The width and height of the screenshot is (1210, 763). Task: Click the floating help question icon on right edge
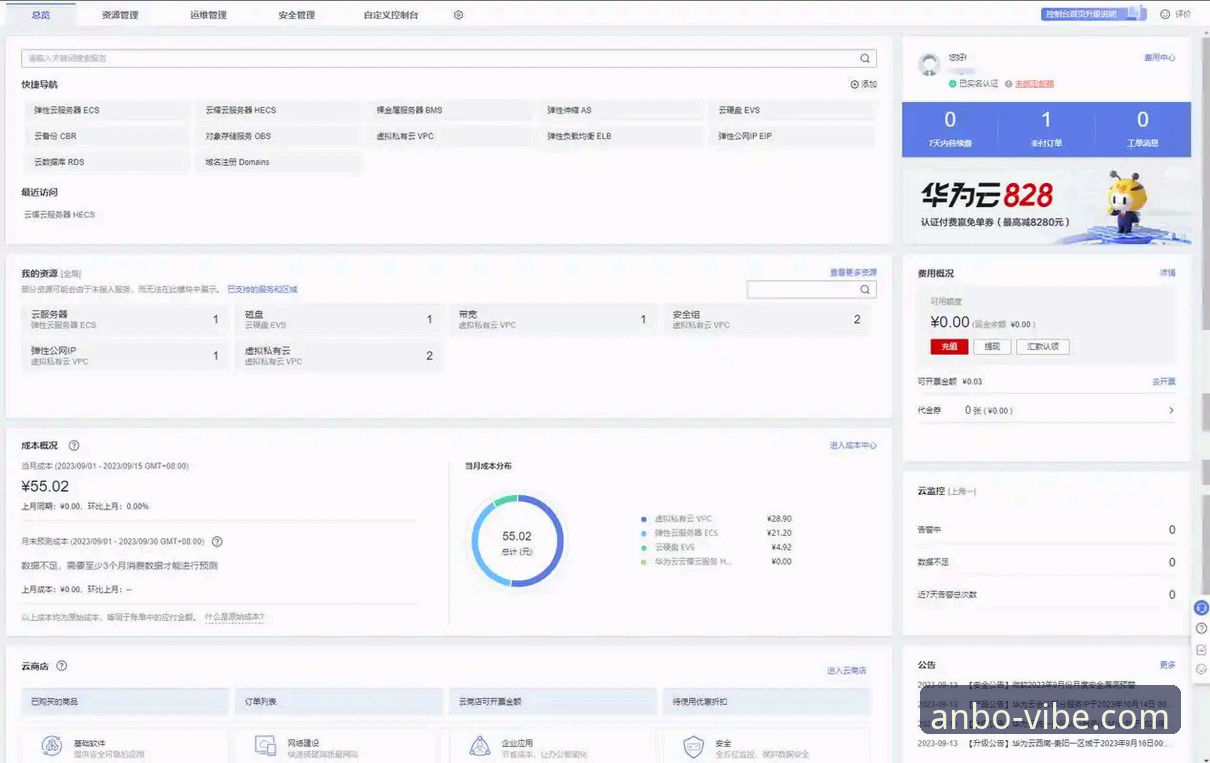(1202, 628)
